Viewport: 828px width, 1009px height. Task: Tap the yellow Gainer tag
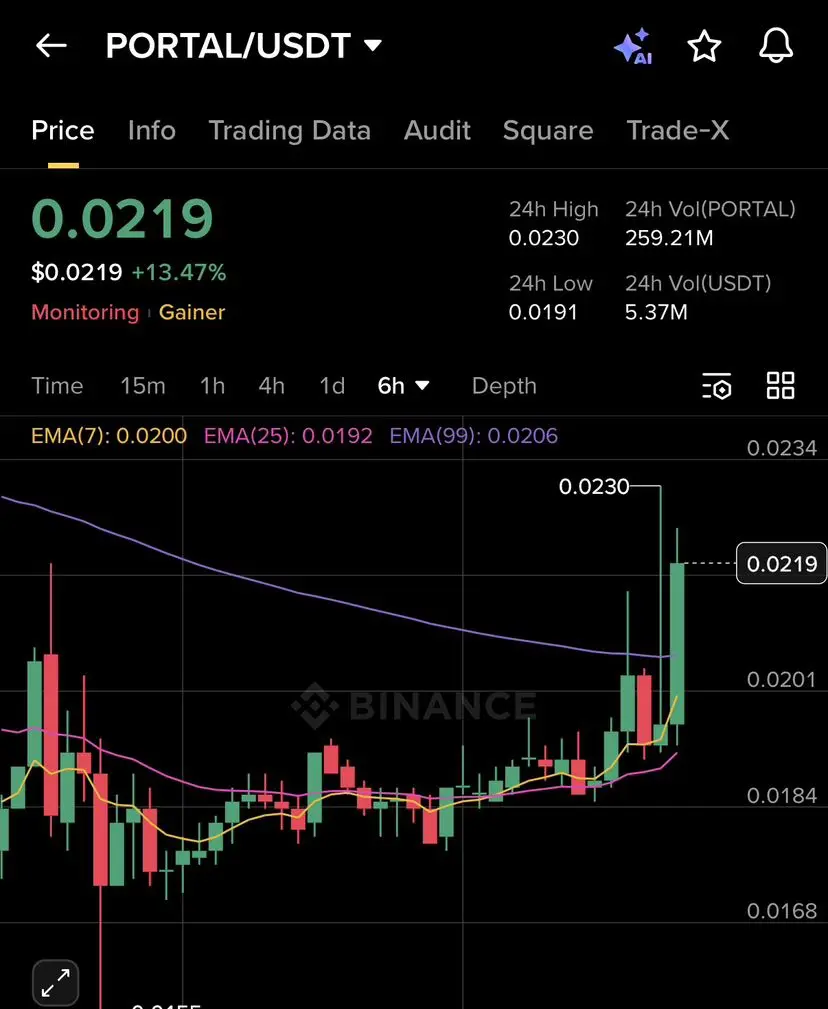pyautogui.click(x=192, y=313)
